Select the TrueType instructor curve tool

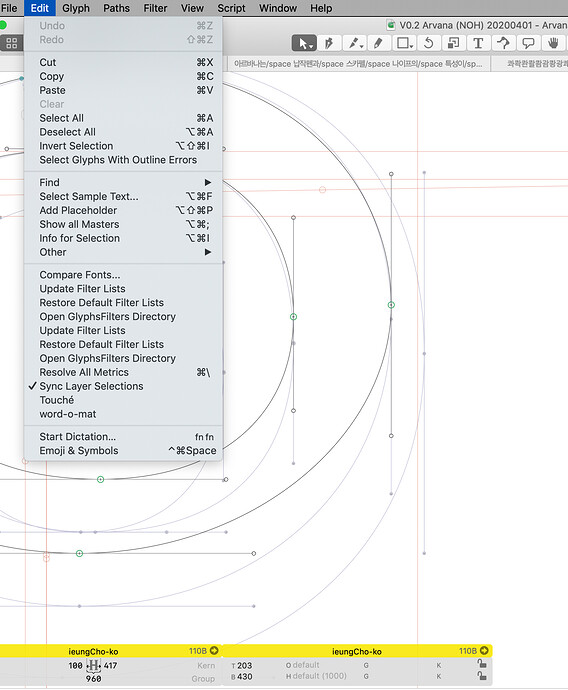pyautogui.click(x=503, y=43)
